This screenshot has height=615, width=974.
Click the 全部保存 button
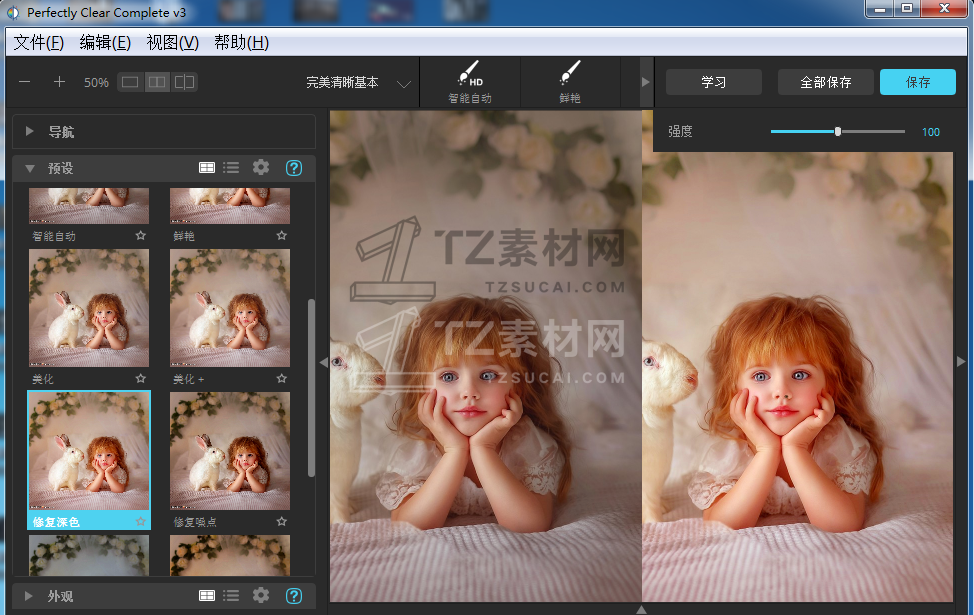tap(826, 82)
